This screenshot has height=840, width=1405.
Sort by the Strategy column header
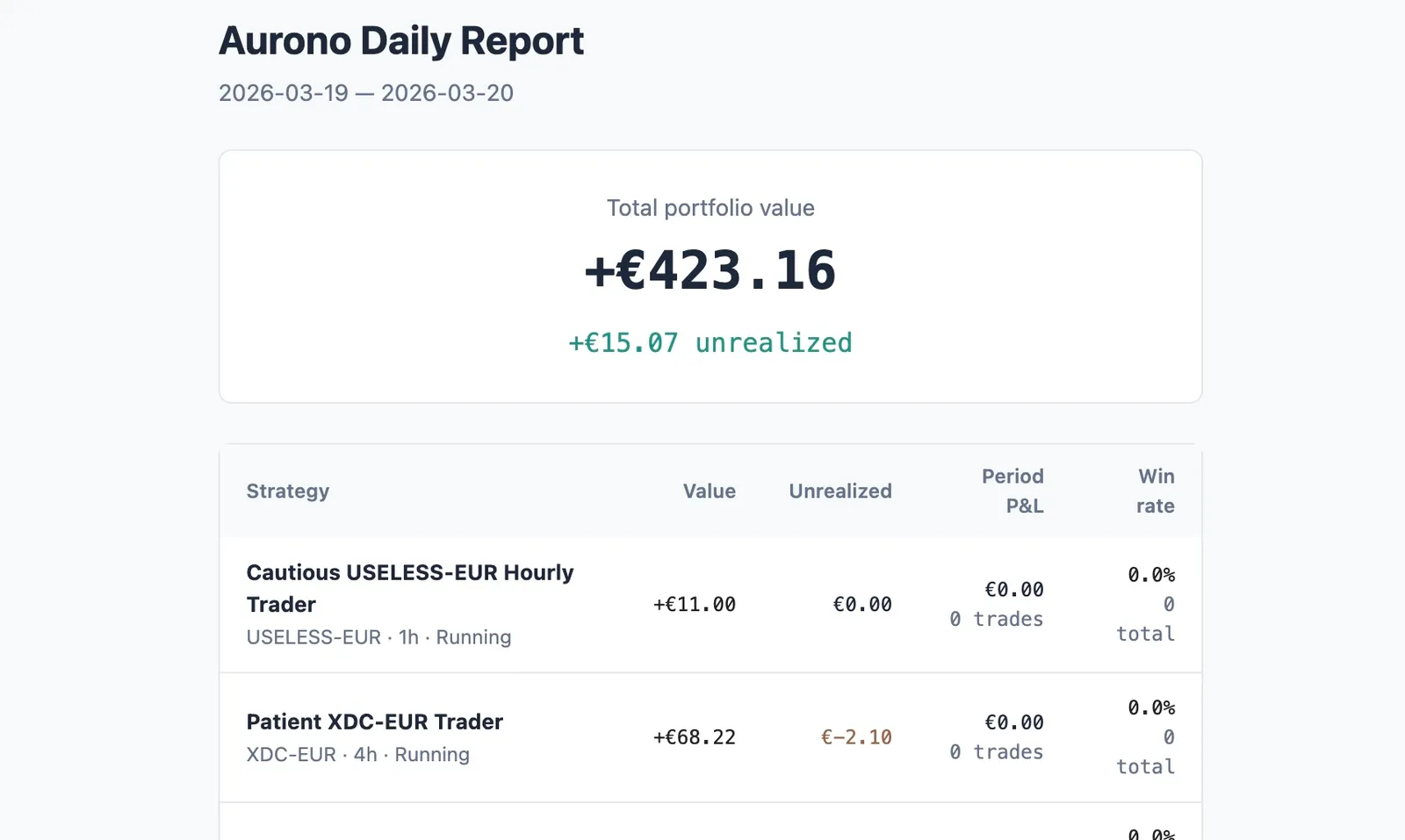[x=288, y=491]
